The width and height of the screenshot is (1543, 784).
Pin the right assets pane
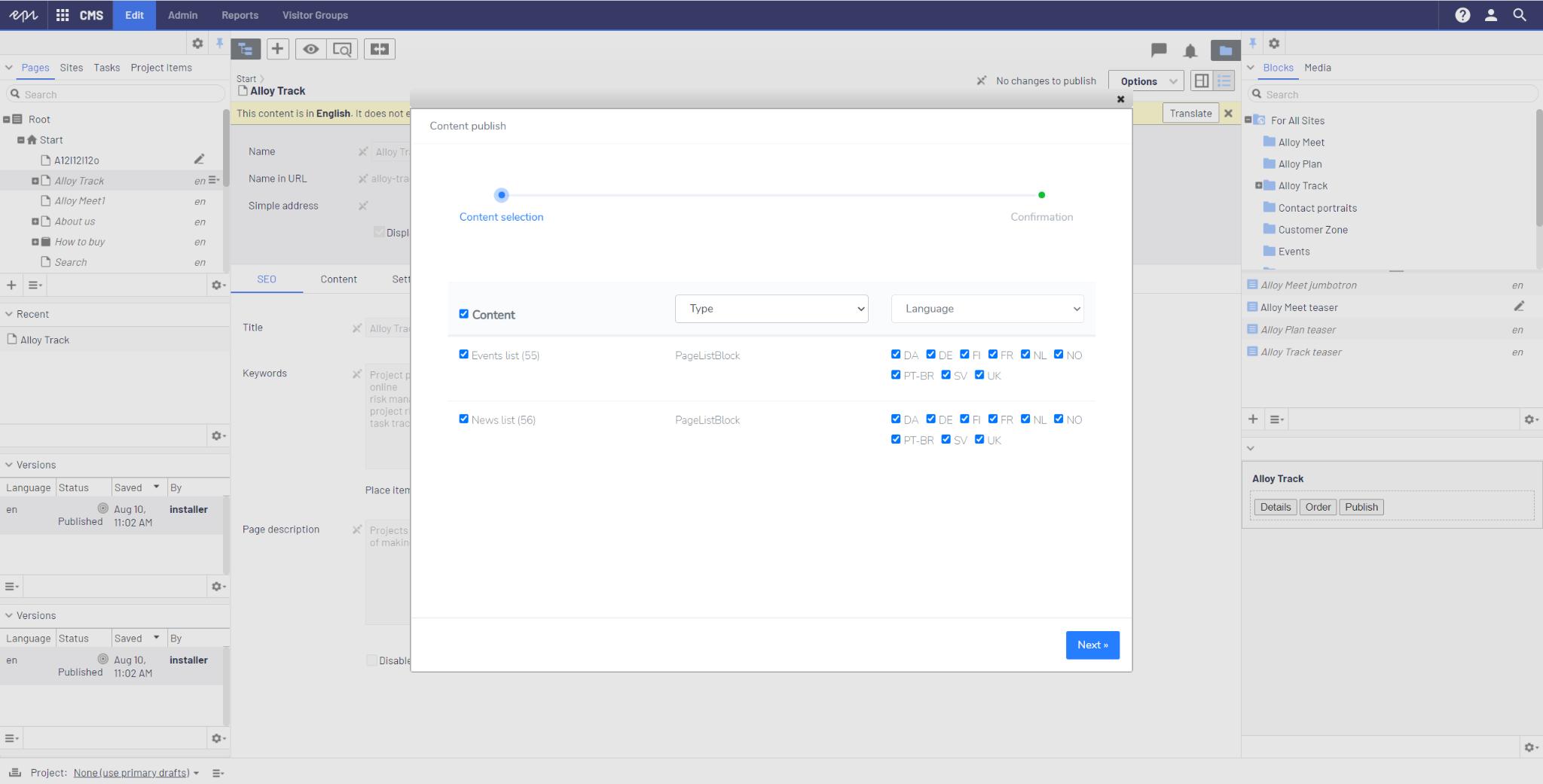pos(1253,44)
